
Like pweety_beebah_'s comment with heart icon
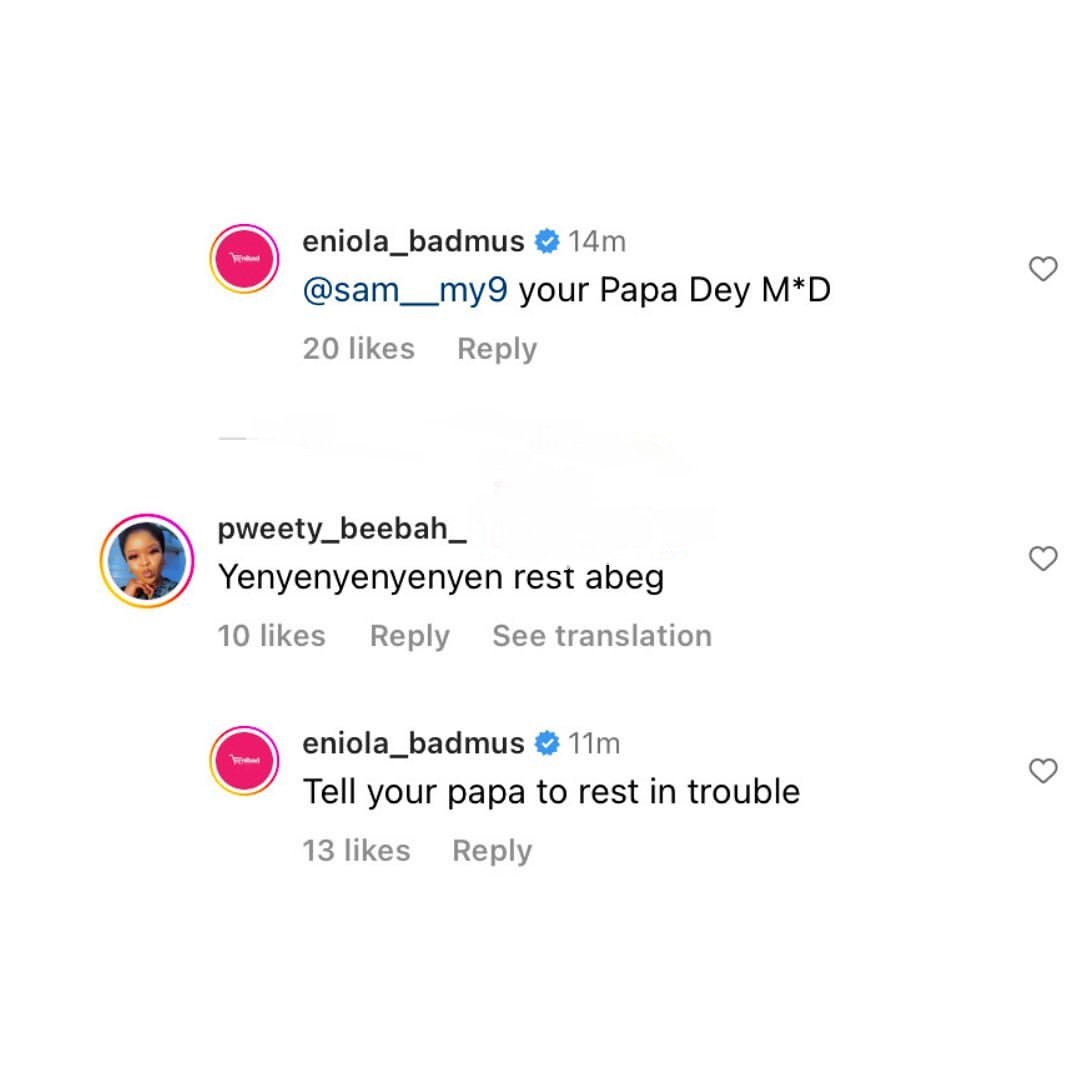1043,559
